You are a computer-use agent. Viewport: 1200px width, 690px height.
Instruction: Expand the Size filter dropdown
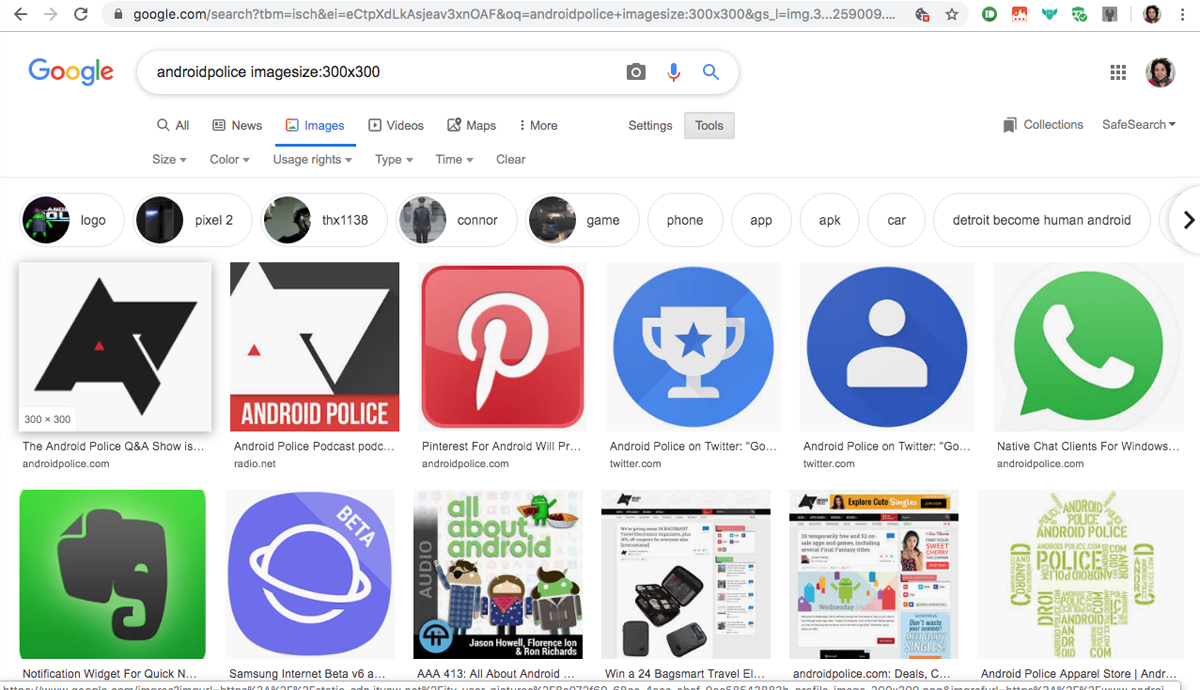168,159
